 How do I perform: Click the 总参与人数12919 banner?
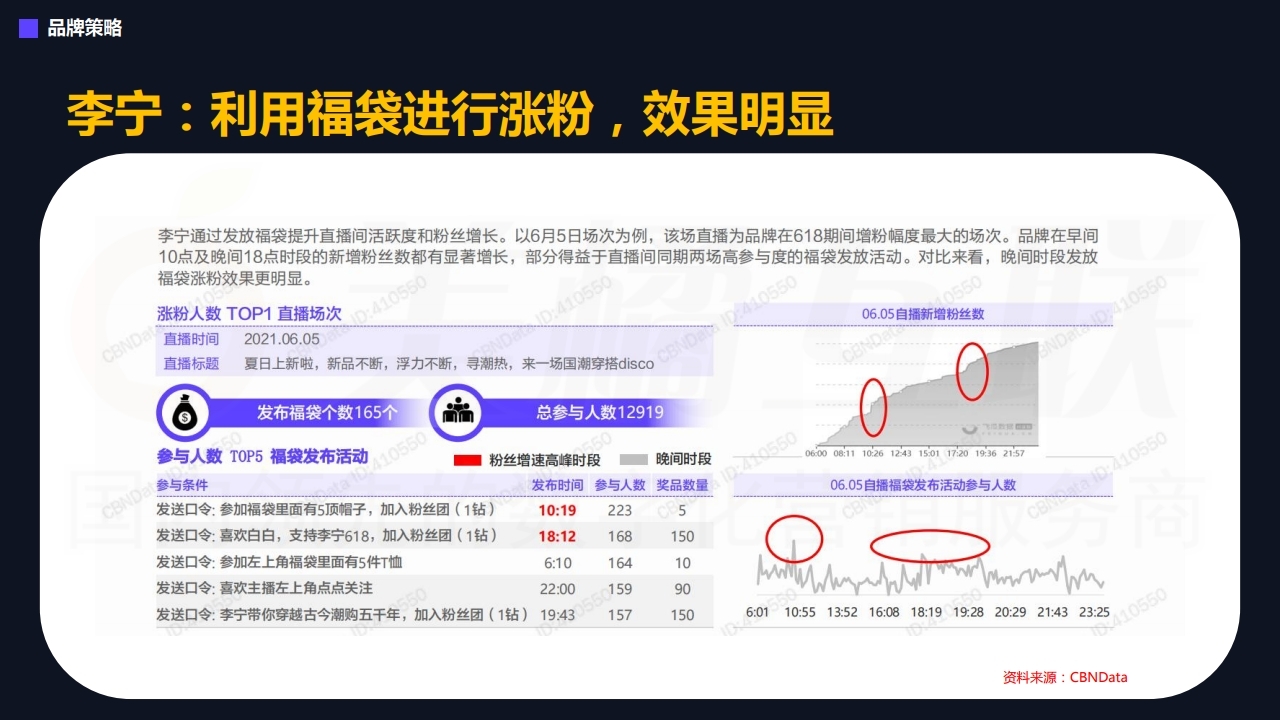tap(600, 412)
